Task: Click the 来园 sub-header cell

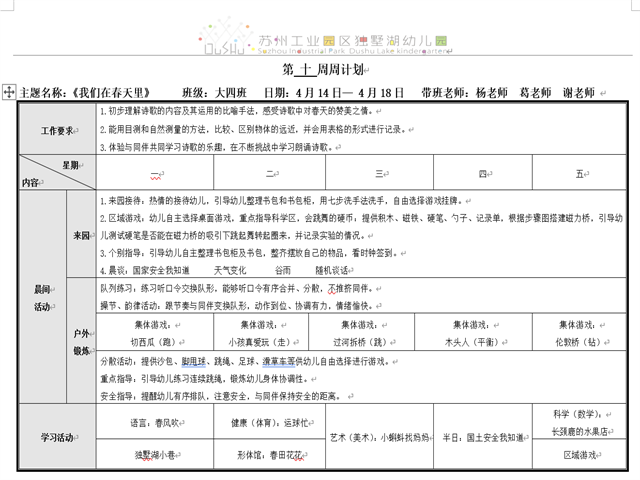Action: 81,235
